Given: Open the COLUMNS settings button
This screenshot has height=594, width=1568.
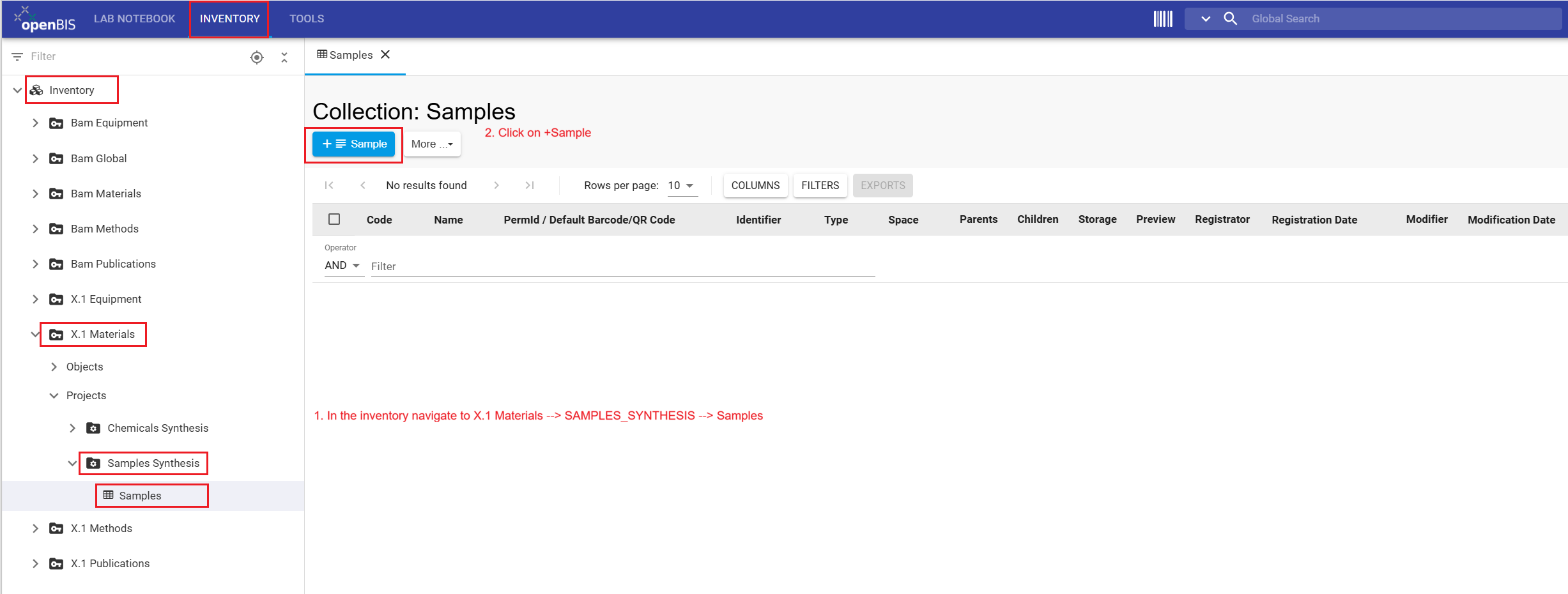Looking at the screenshot, I should [x=755, y=185].
